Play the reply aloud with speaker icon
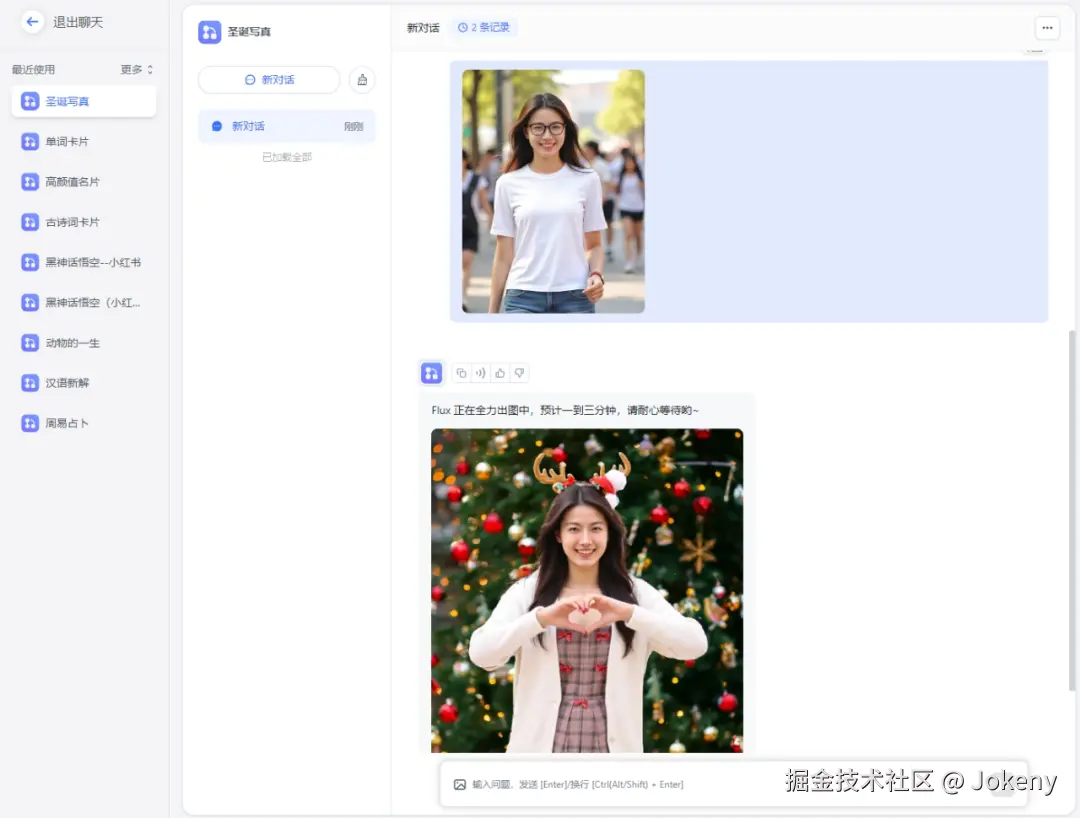1080x818 pixels. [x=481, y=373]
